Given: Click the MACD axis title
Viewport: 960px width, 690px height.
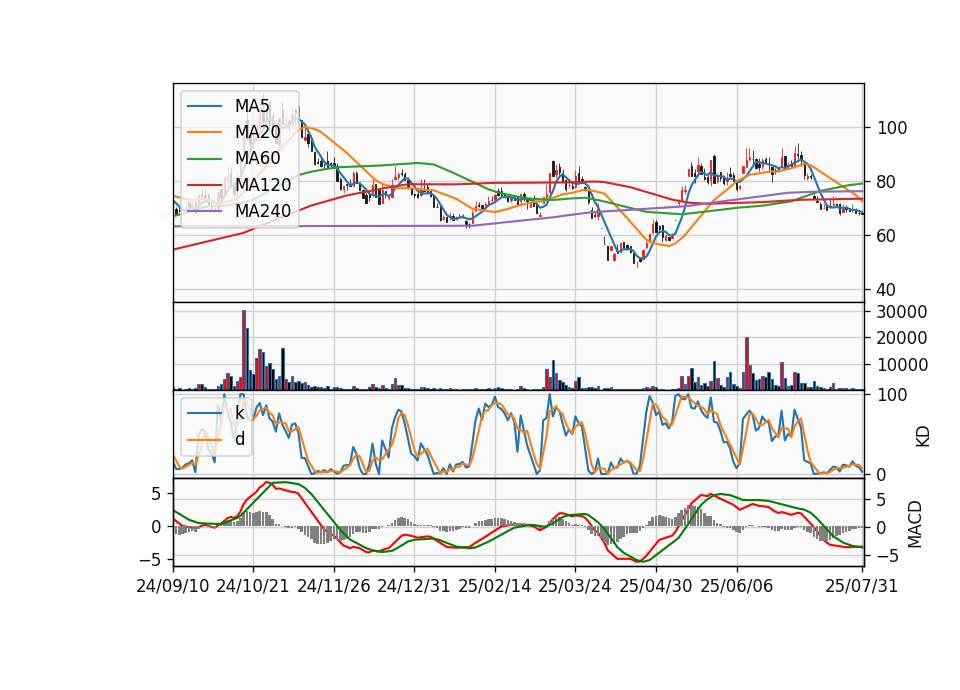Looking at the screenshot, I should click(x=915, y=524).
